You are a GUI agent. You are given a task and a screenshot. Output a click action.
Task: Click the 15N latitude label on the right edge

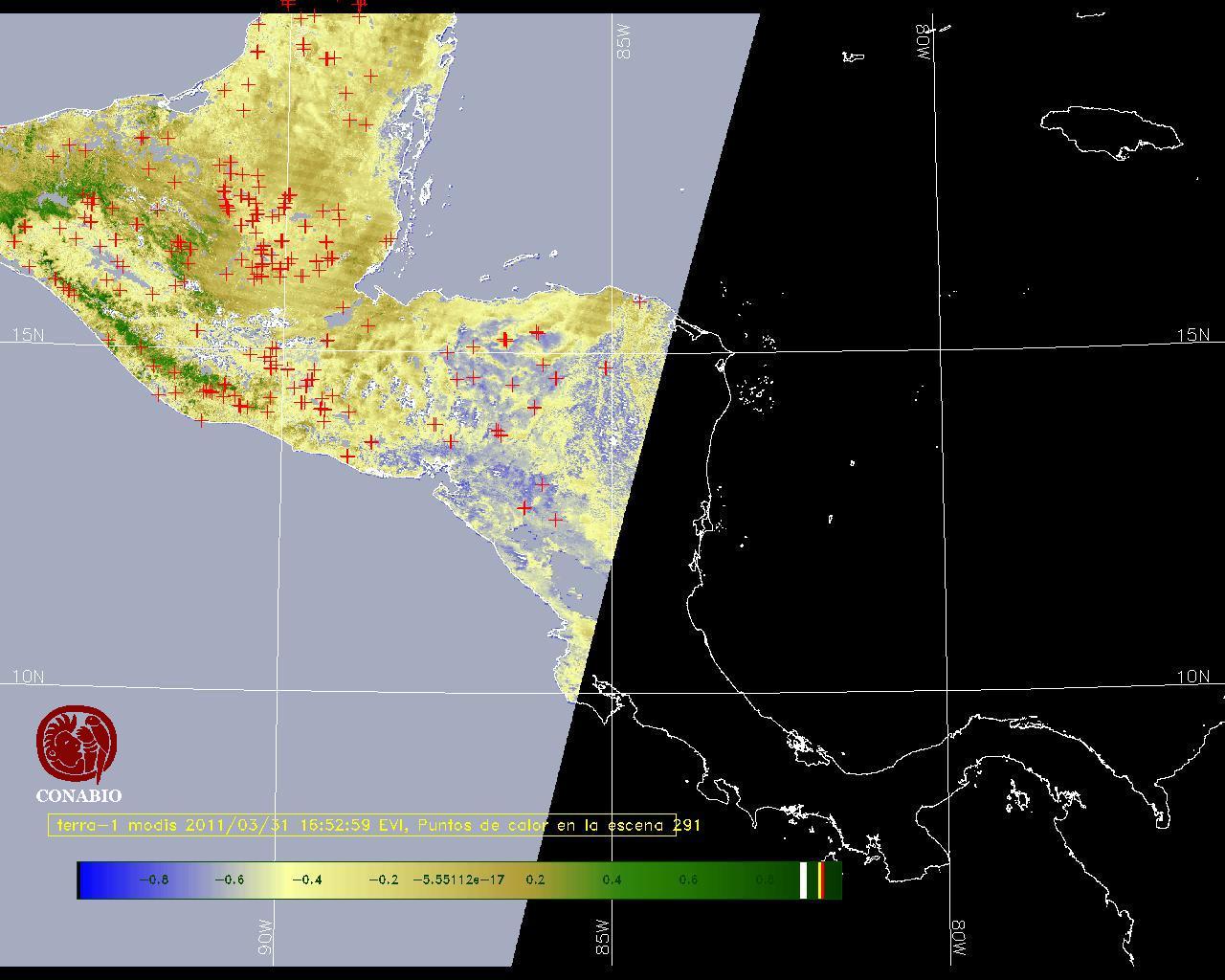pyautogui.click(x=1192, y=335)
